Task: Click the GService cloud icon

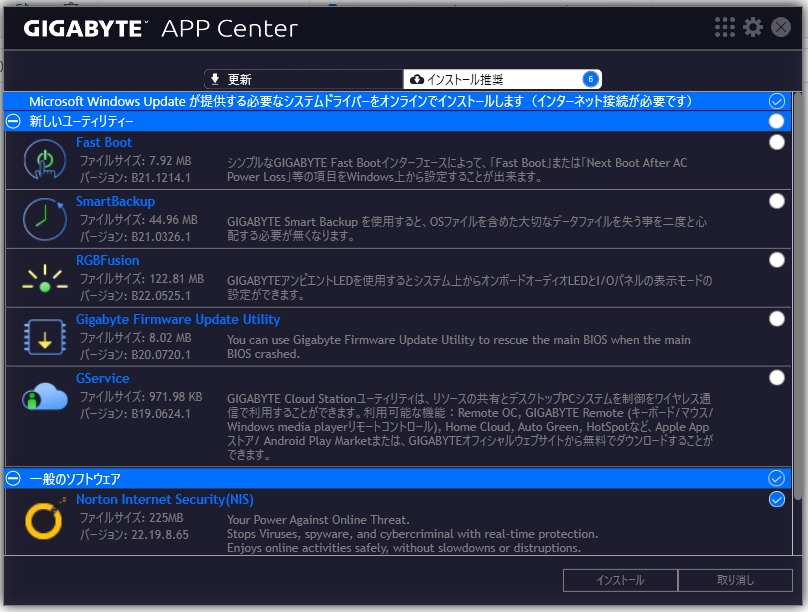Action: coord(45,396)
